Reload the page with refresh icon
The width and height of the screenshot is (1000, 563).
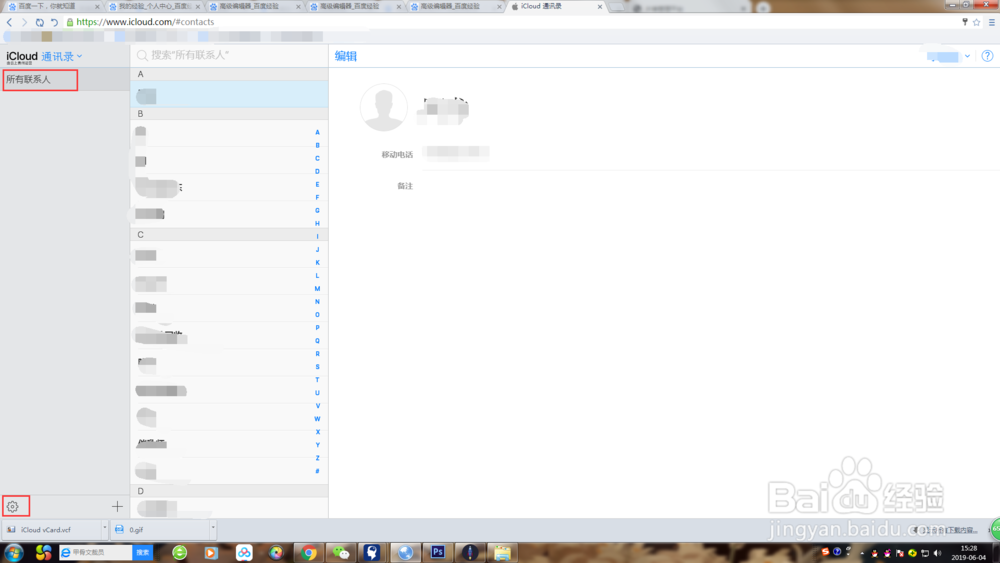[x=40, y=22]
